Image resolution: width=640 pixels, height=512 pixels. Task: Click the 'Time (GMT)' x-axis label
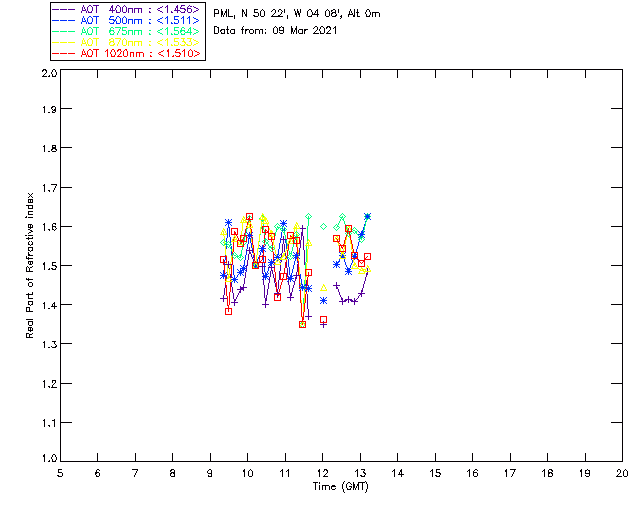click(x=341, y=487)
